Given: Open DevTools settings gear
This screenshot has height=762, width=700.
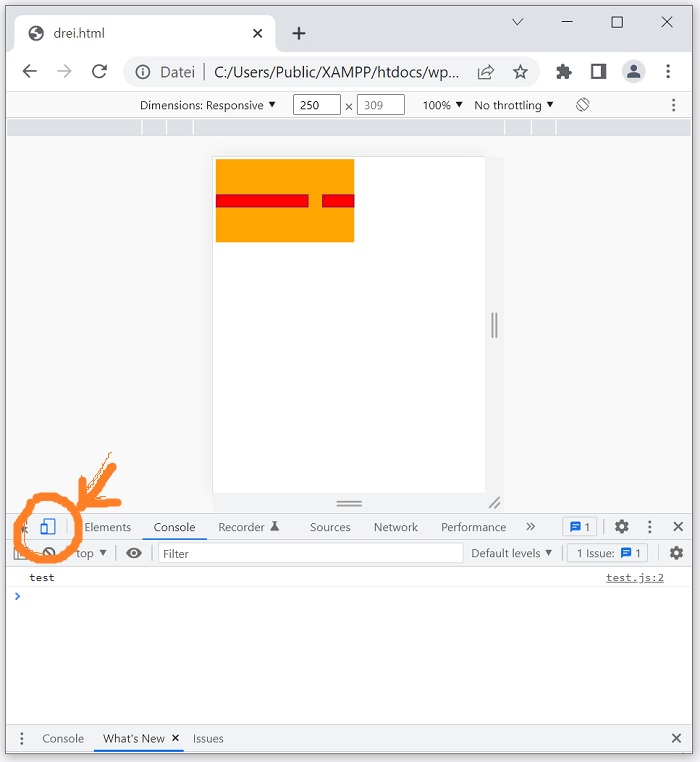Looking at the screenshot, I should click(622, 527).
